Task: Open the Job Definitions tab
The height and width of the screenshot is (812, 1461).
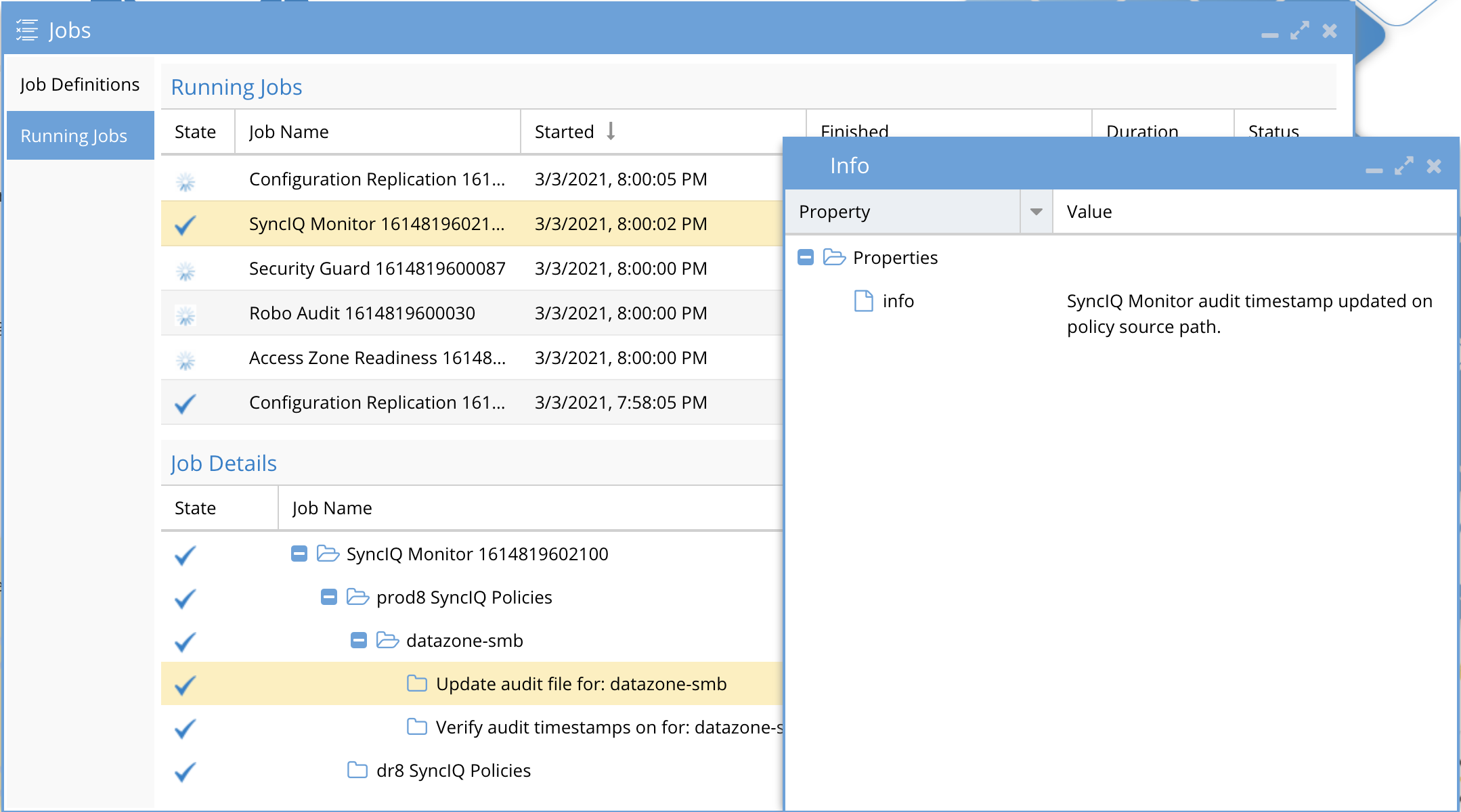Action: coord(80,85)
